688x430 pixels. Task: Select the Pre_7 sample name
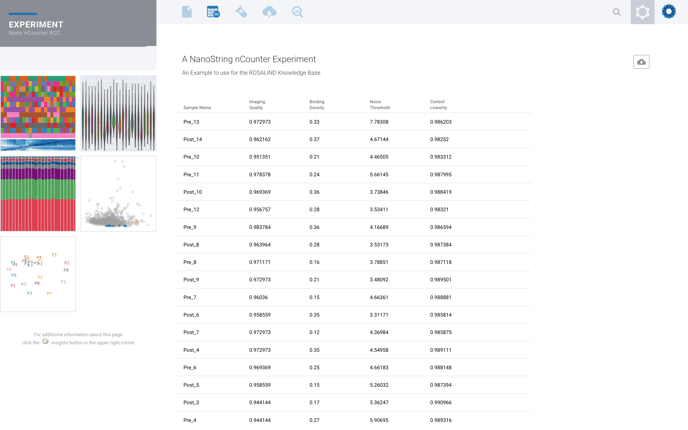(190, 297)
